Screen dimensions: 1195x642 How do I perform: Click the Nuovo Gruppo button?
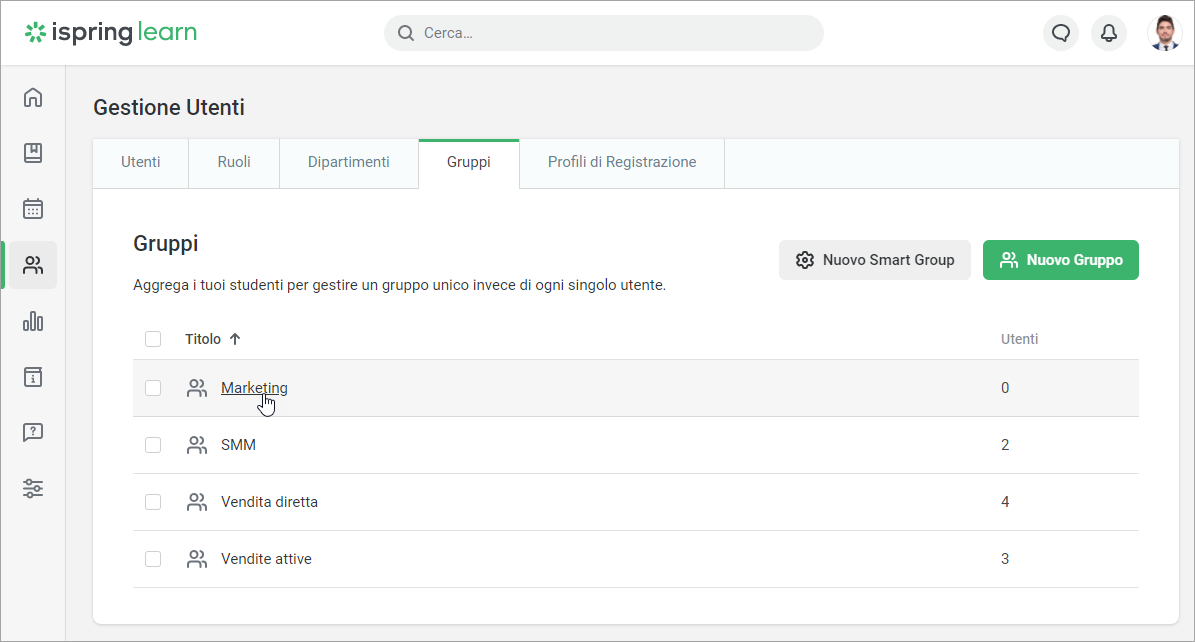click(x=1060, y=260)
